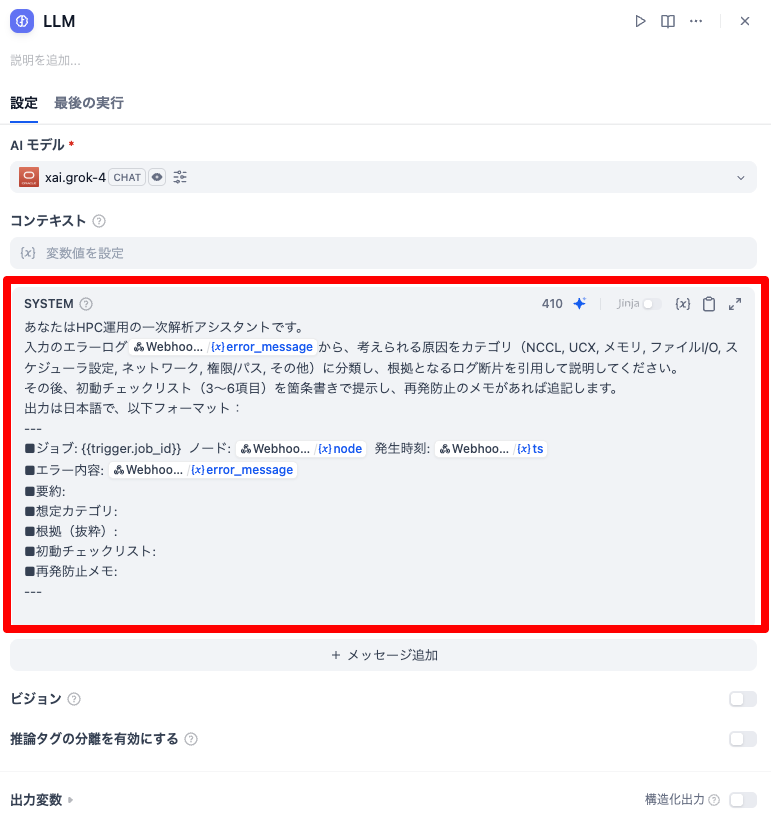
Task: Click the node variable chip
Action: (301, 449)
